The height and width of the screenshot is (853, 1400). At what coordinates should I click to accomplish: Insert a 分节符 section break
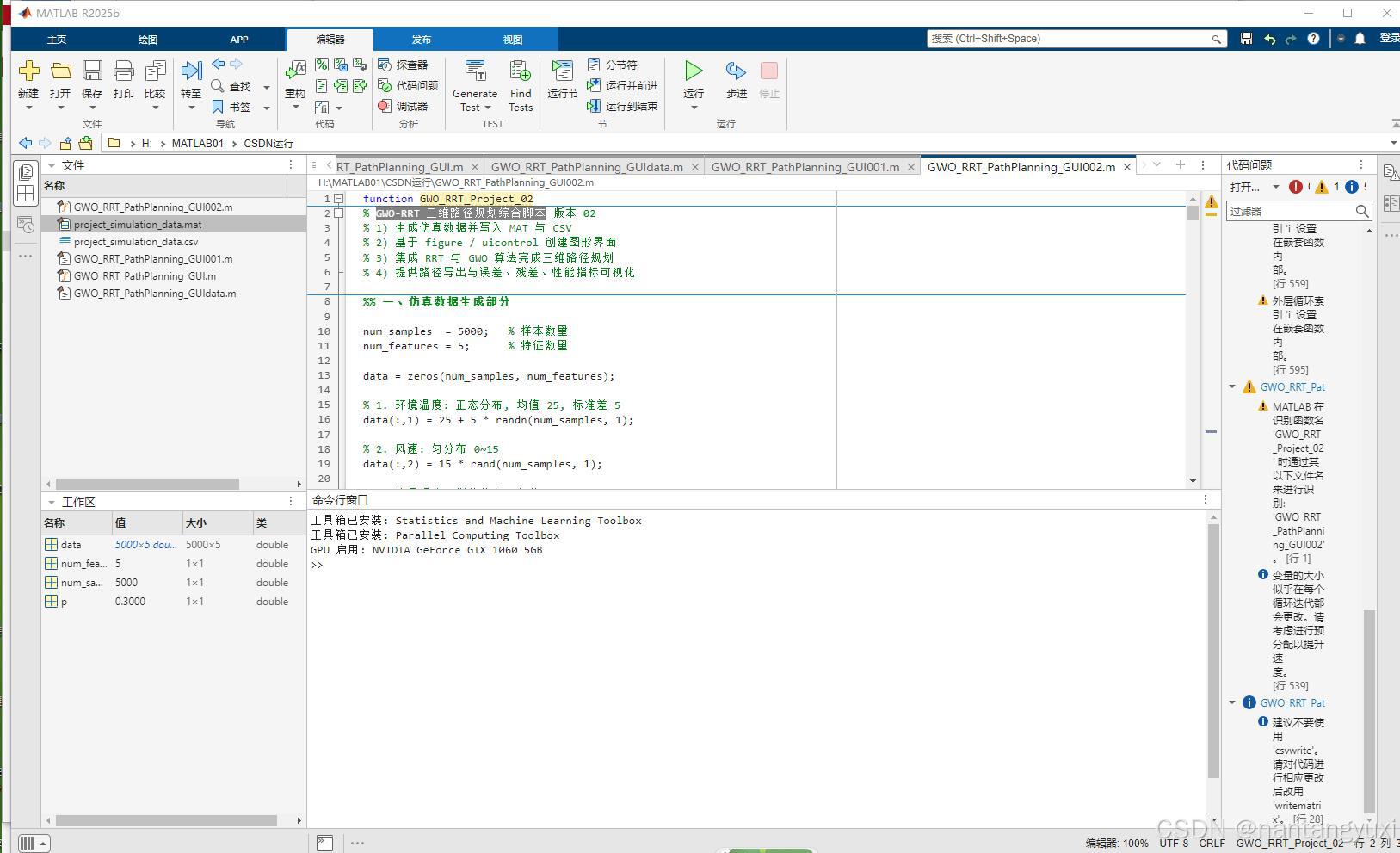tap(613, 65)
